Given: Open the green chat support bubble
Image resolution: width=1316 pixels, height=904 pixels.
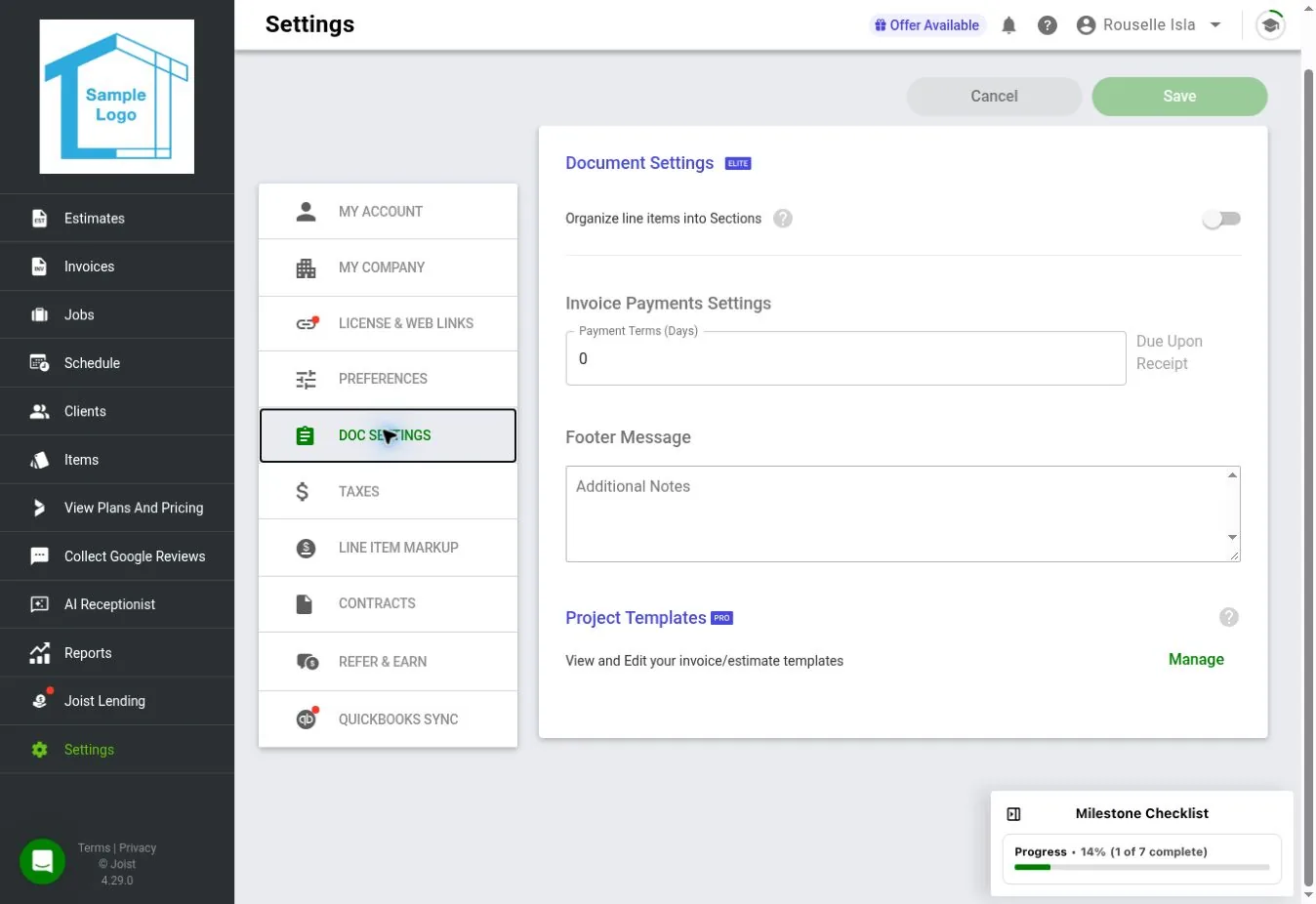Looking at the screenshot, I should [42, 861].
